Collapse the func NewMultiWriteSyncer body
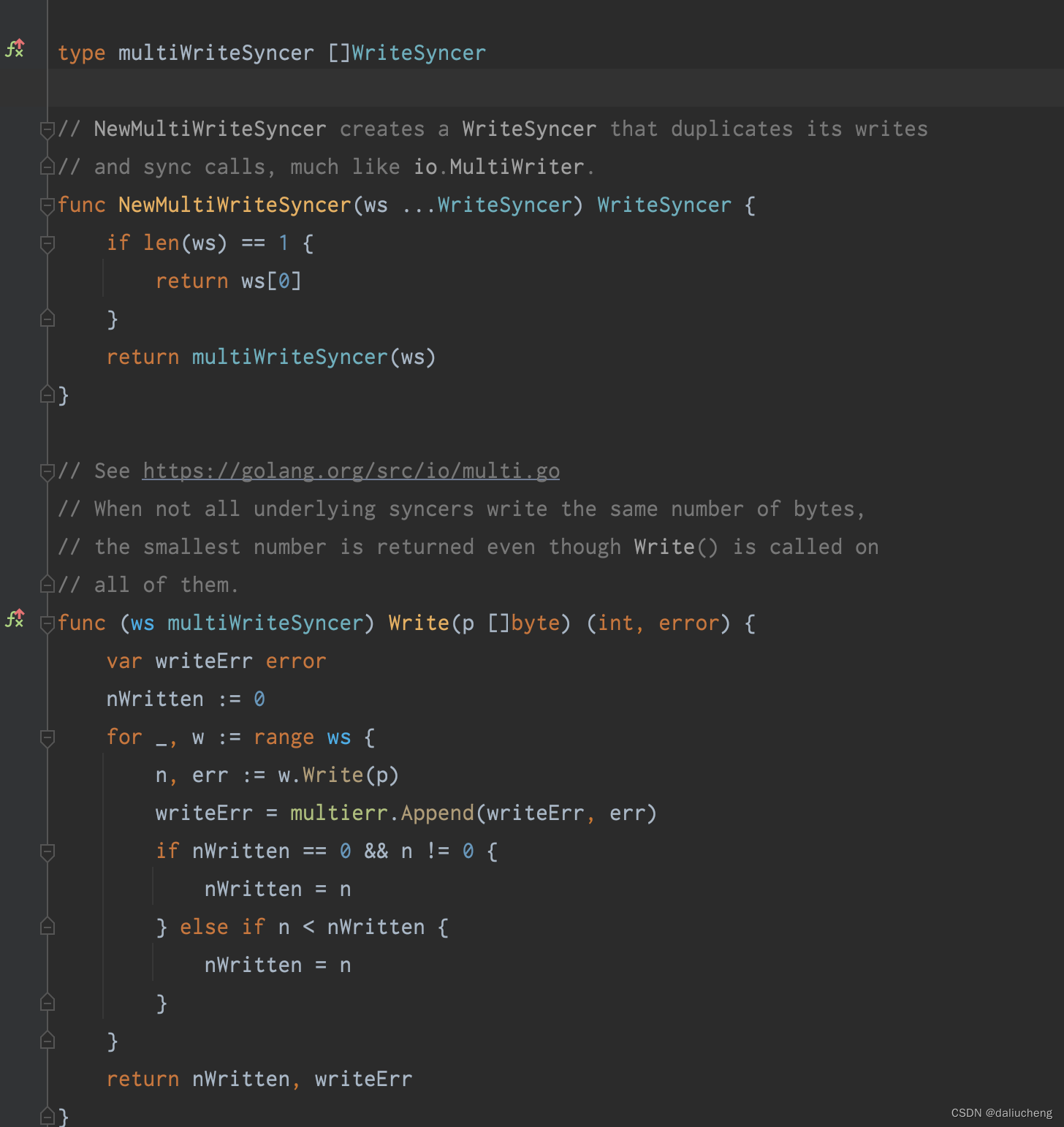The width and height of the screenshot is (1064, 1127). pos(47,205)
